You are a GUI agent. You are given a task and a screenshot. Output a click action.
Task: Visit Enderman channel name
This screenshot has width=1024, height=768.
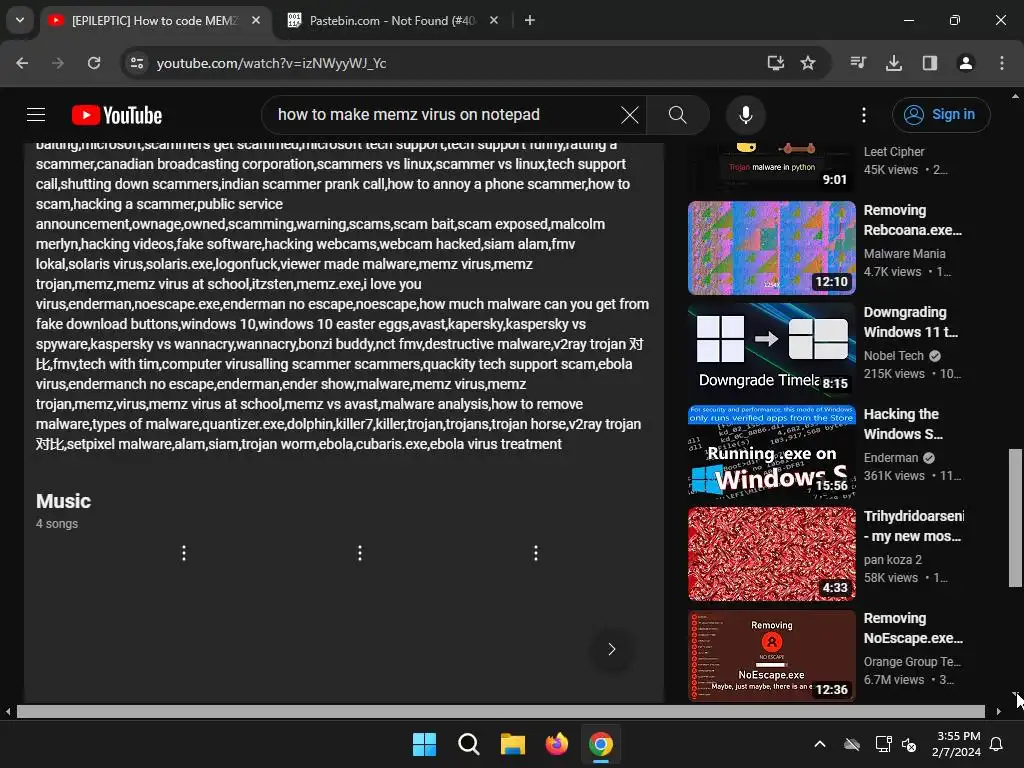tap(891, 457)
